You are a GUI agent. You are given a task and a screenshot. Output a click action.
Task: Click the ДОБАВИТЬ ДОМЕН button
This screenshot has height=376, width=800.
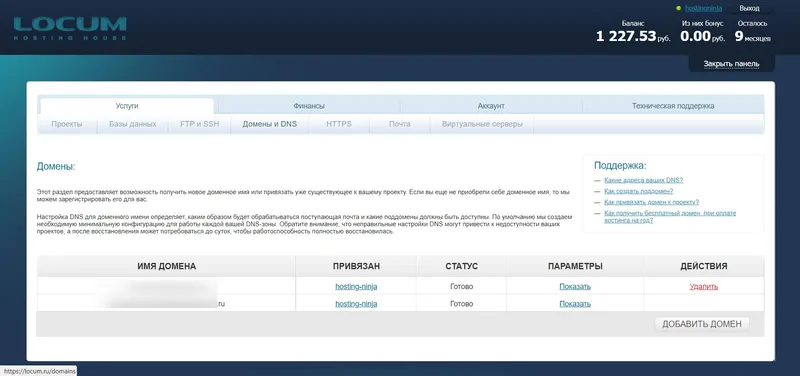[x=702, y=324]
